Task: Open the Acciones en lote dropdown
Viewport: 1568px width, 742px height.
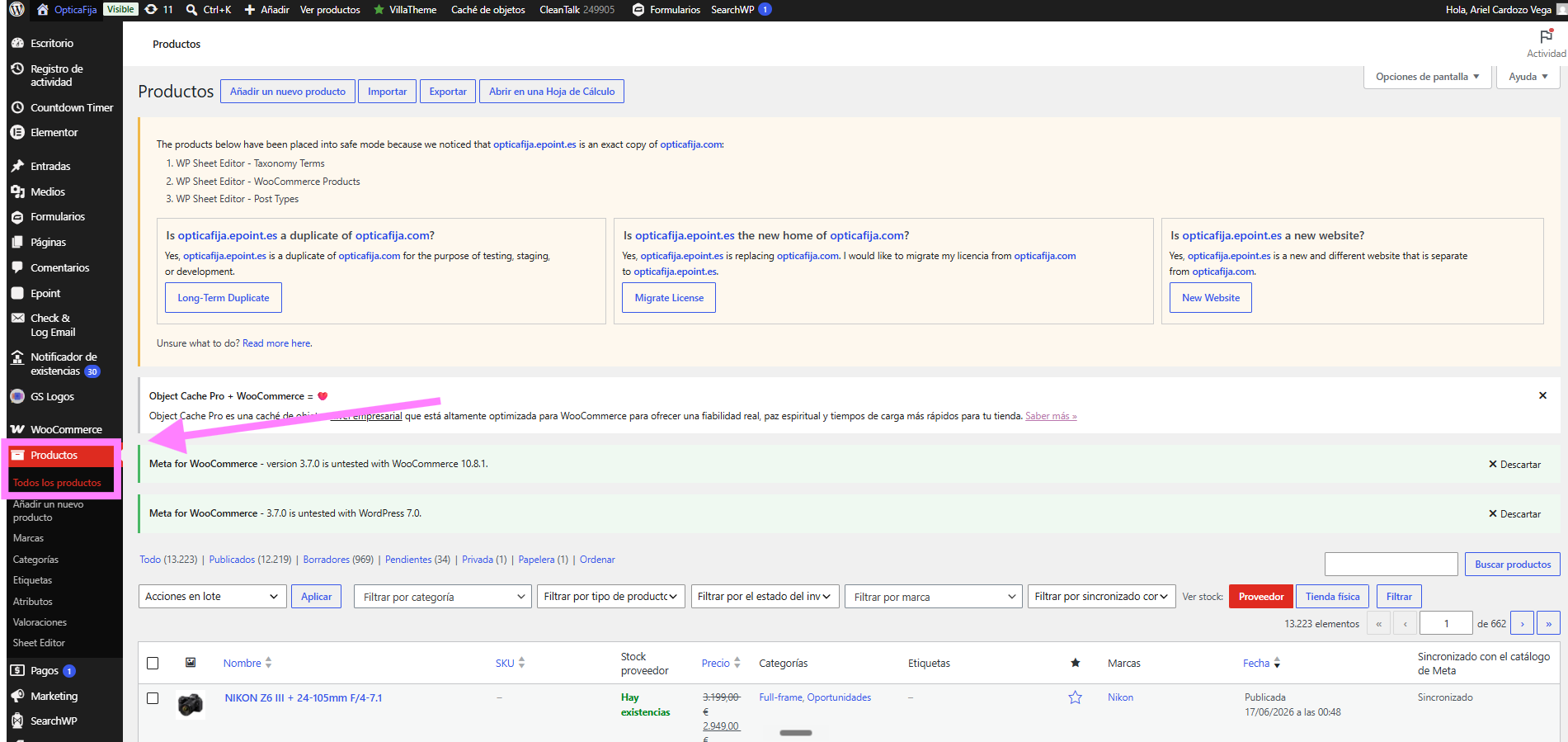Action: click(212, 596)
